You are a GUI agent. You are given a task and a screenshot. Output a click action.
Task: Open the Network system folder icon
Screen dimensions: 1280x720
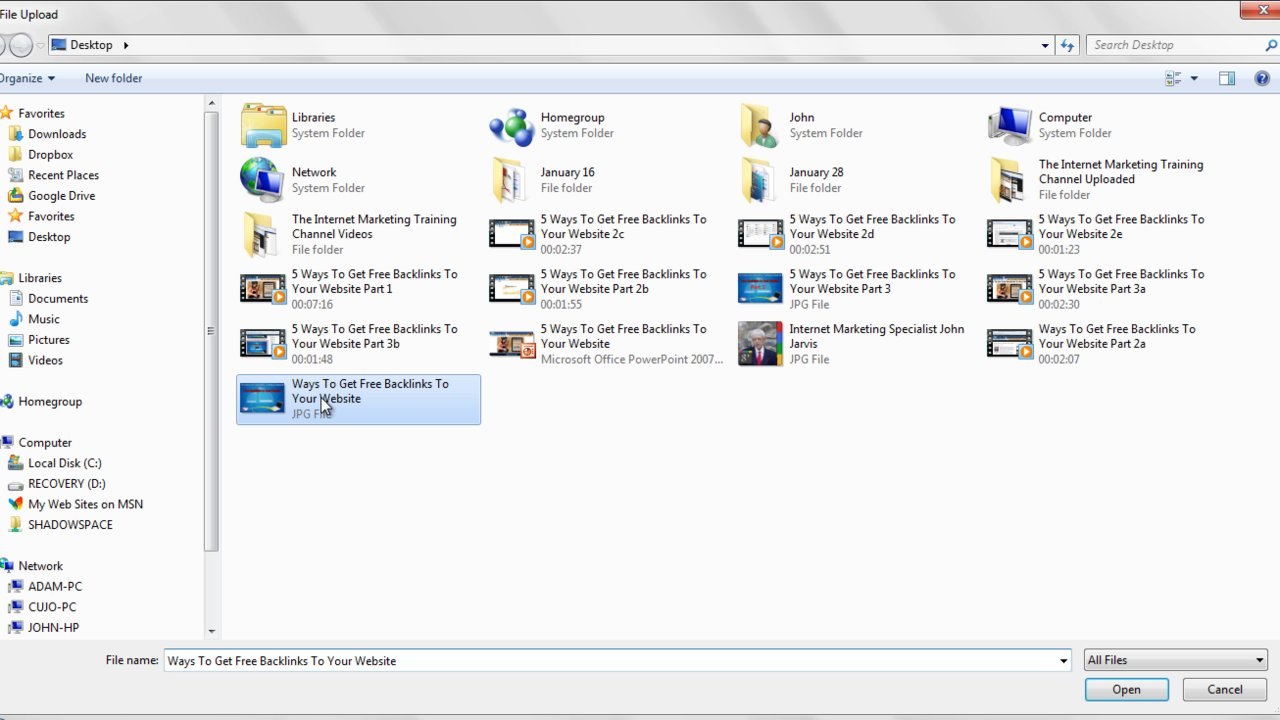coord(263,180)
